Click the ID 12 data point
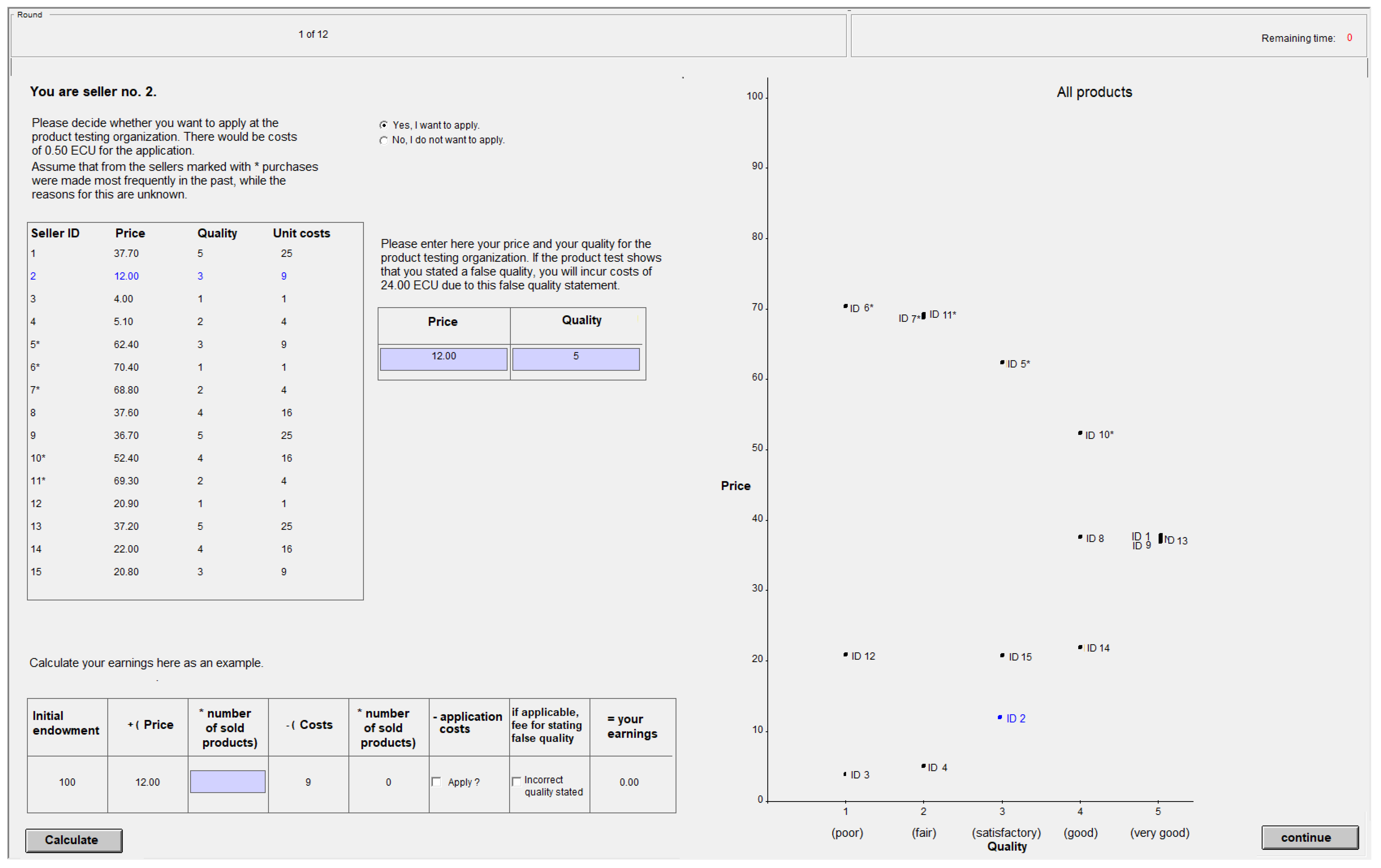The height and width of the screenshot is (868, 1381). pos(845,655)
